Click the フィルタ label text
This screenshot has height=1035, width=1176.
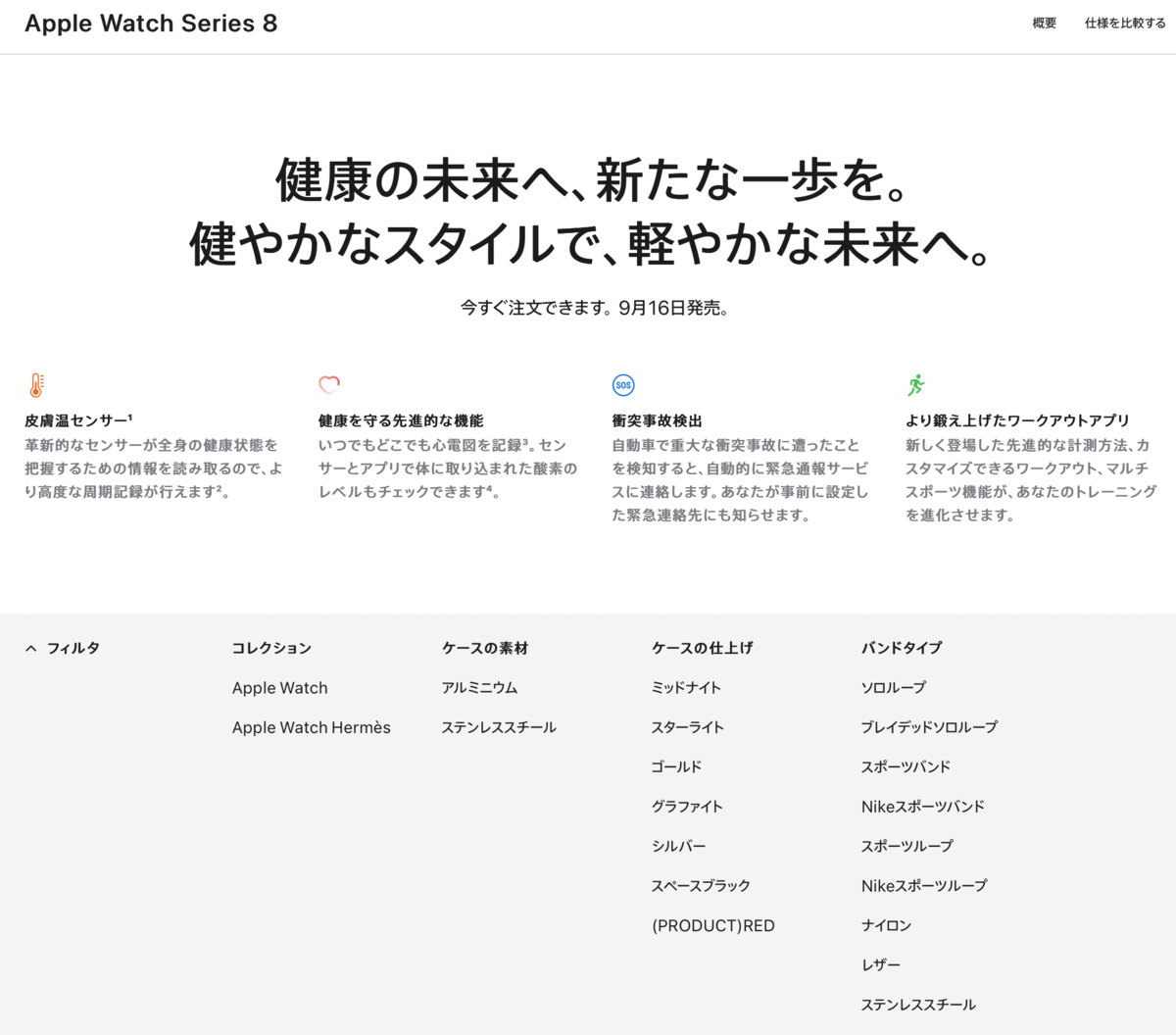[x=73, y=648]
